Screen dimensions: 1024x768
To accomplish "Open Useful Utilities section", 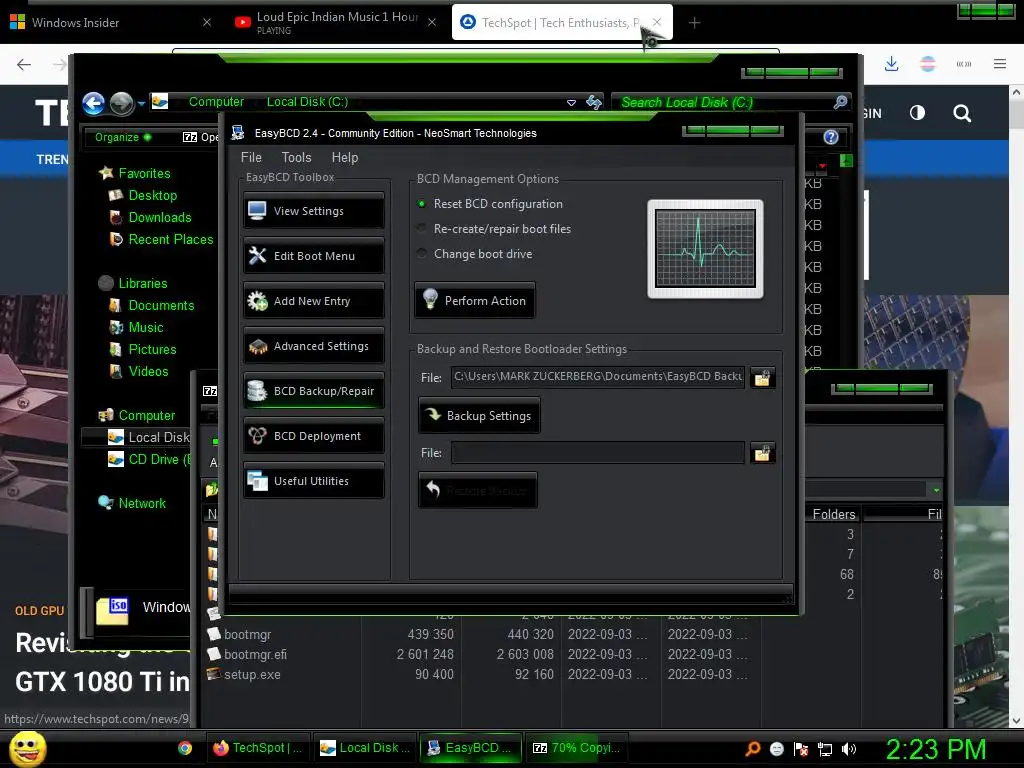I will [314, 481].
